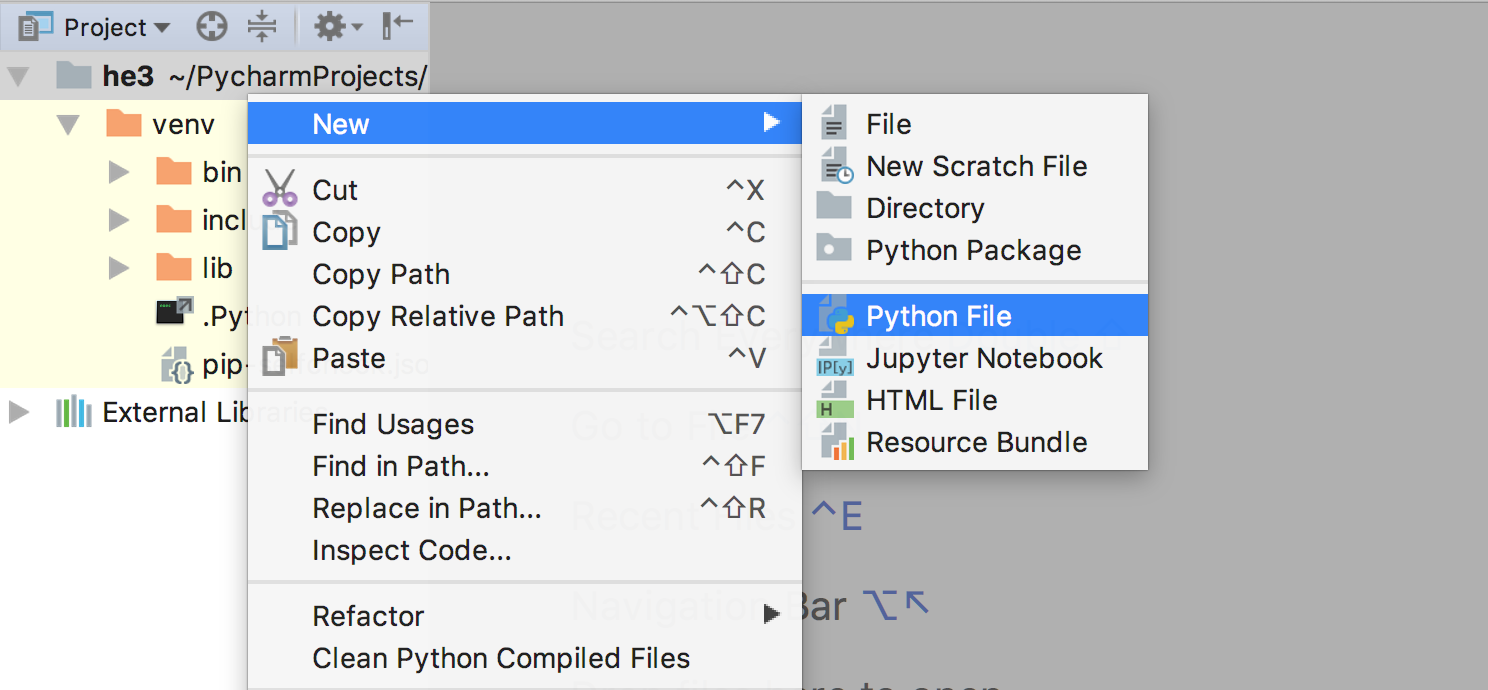Click the Copy icon in context menu
Image resolution: width=1488 pixels, height=690 pixels.
(280, 231)
